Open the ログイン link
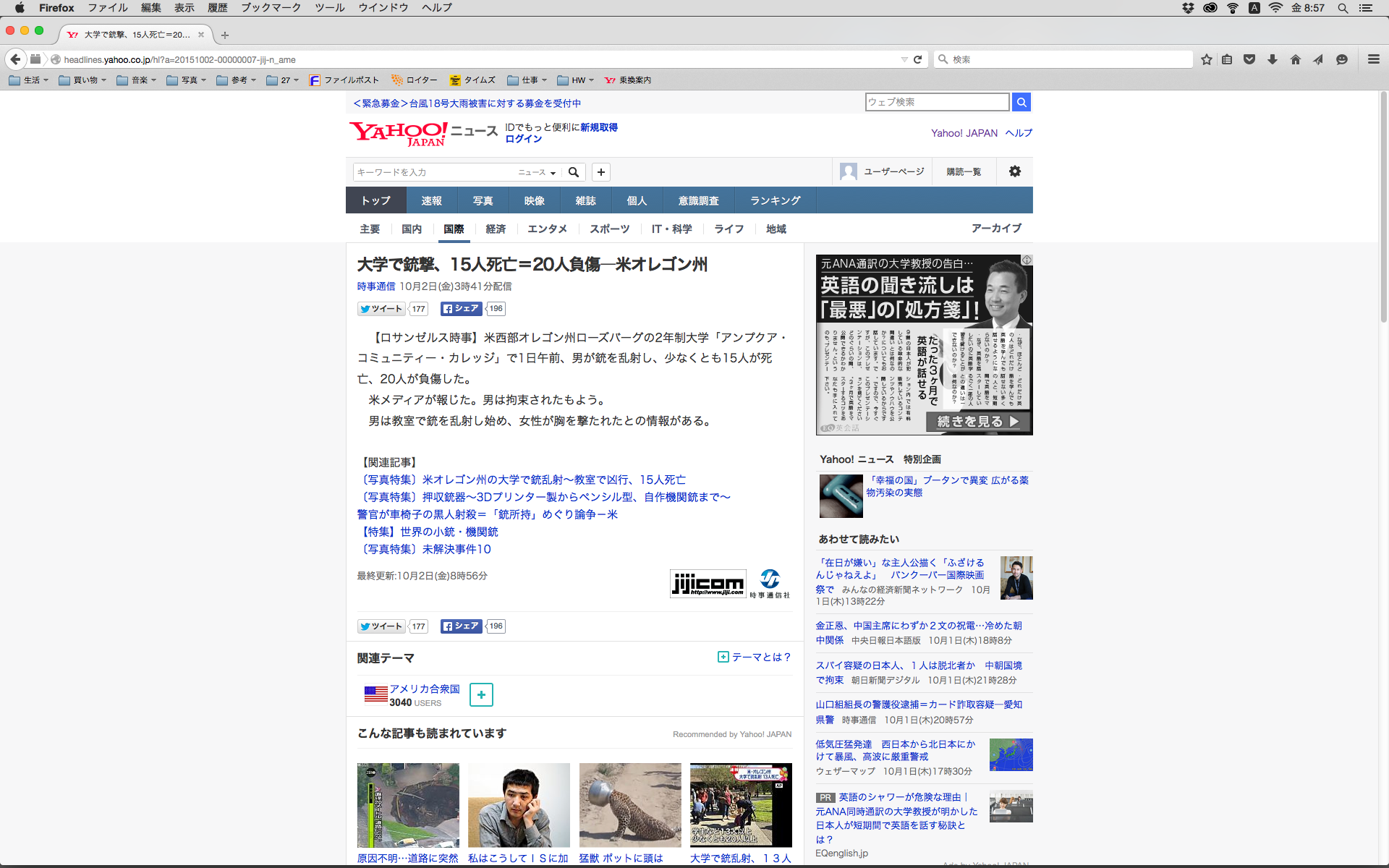This screenshot has height=868, width=1389. coord(523,139)
